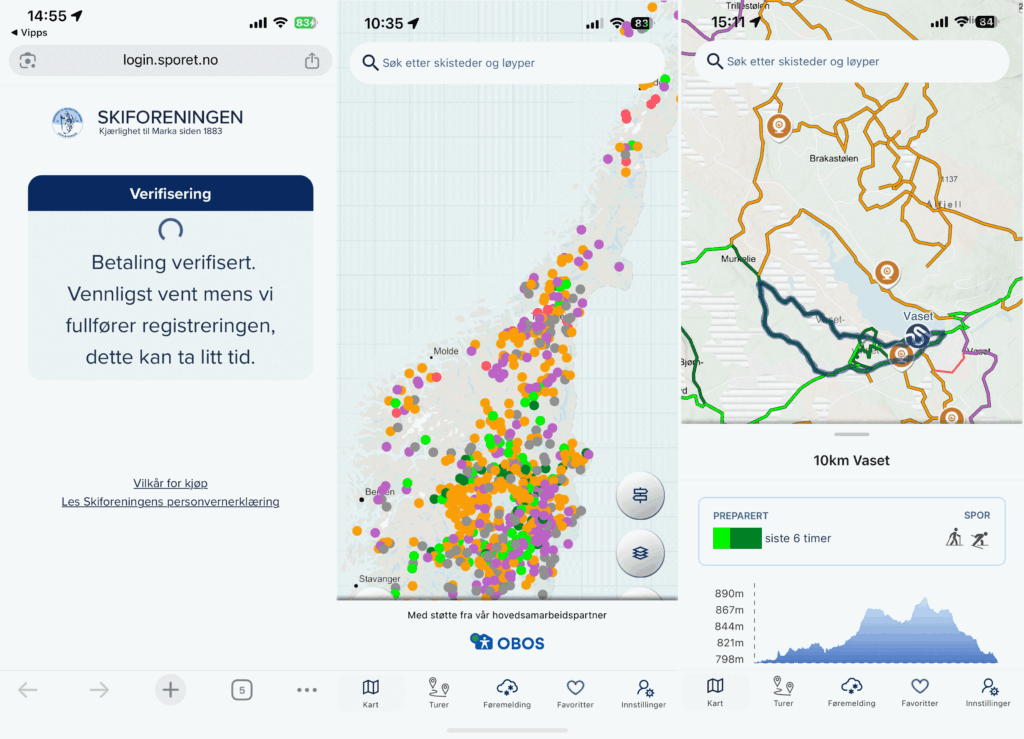Viewport: 1024px width, 739px height.
Task: Tap the drag handle above 10km Vaset
Action: click(x=851, y=434)
